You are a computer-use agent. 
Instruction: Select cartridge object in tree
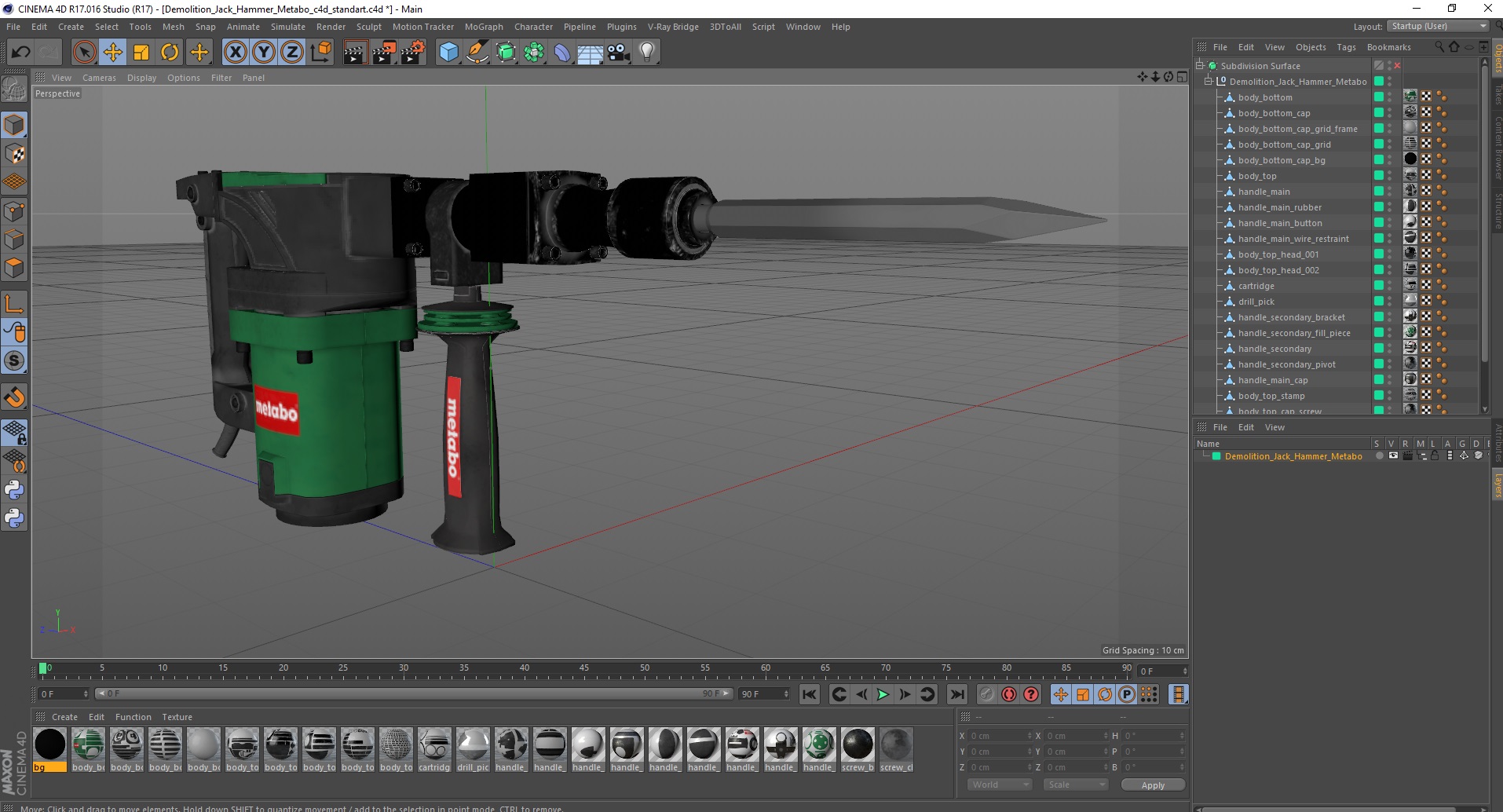(1256, 286)
